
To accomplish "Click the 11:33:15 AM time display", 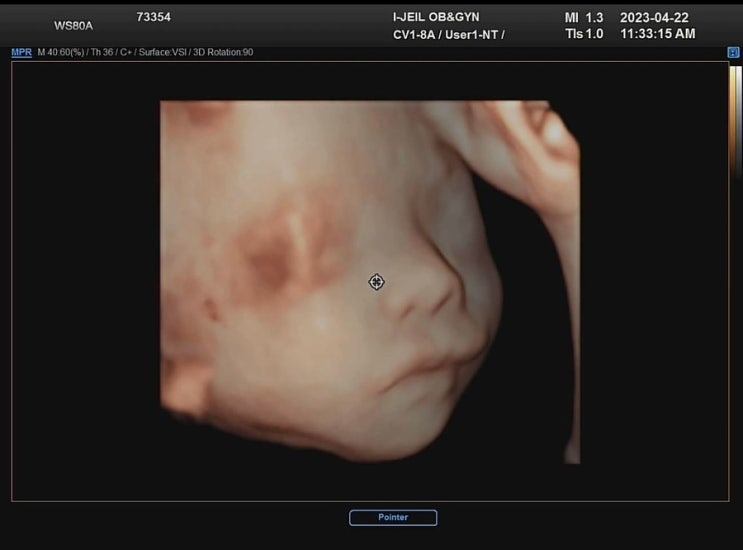I will point(657,34).
